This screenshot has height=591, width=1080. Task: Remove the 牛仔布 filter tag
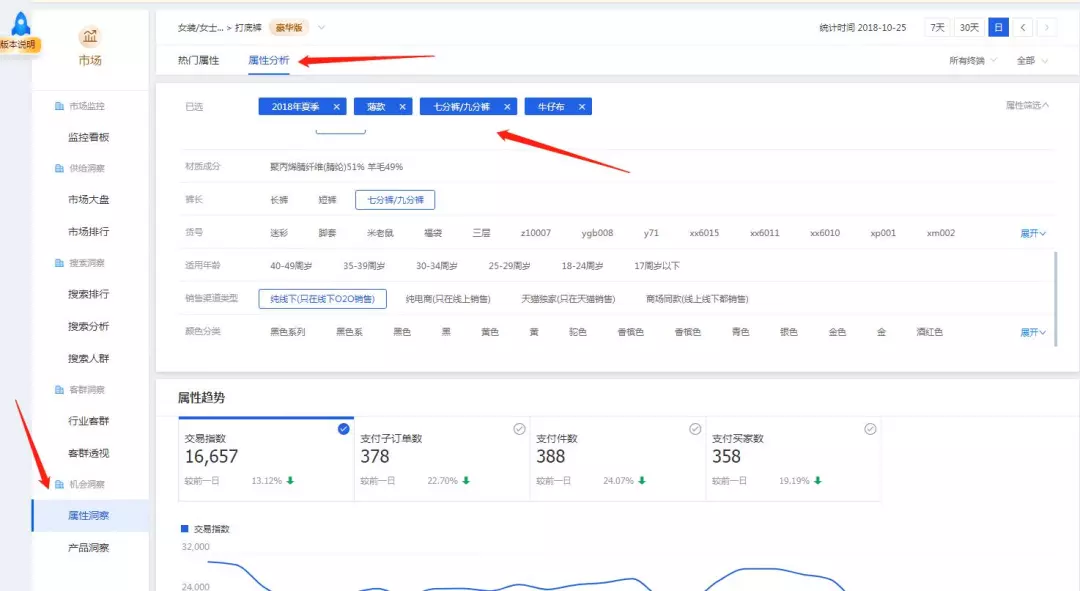(x=581, y=107)
